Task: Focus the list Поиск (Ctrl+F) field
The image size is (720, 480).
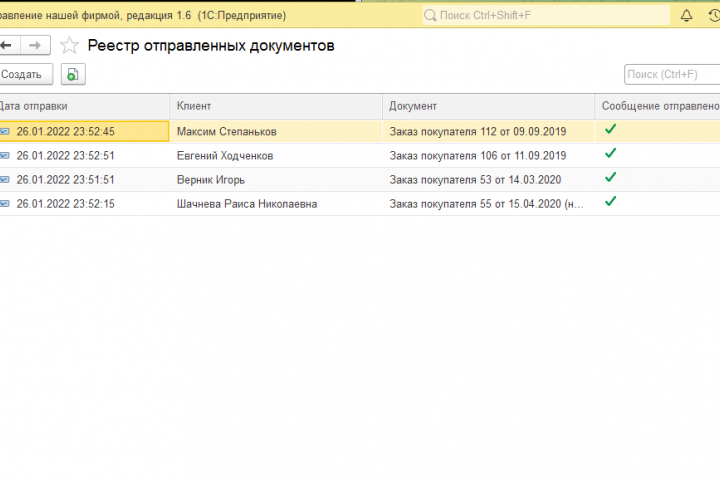Action: point(672,74)
